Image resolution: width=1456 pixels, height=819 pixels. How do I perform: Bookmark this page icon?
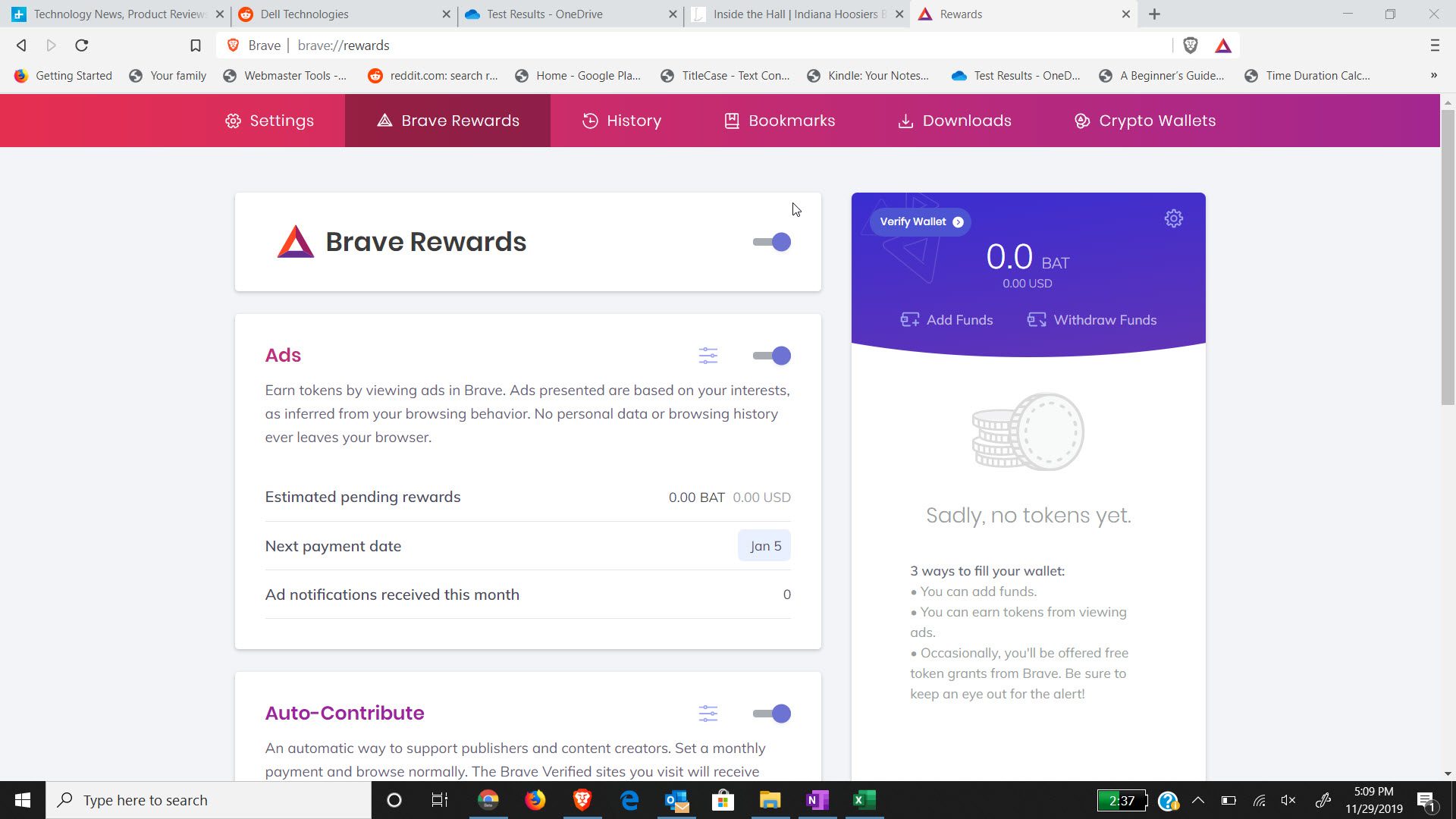[195, 45]
